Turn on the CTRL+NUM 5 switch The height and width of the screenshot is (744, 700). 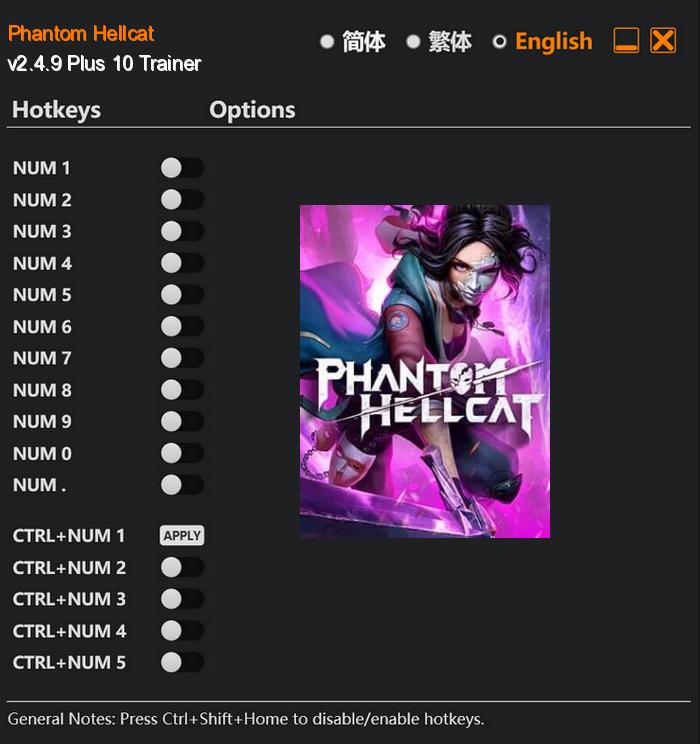coord(182,662)
